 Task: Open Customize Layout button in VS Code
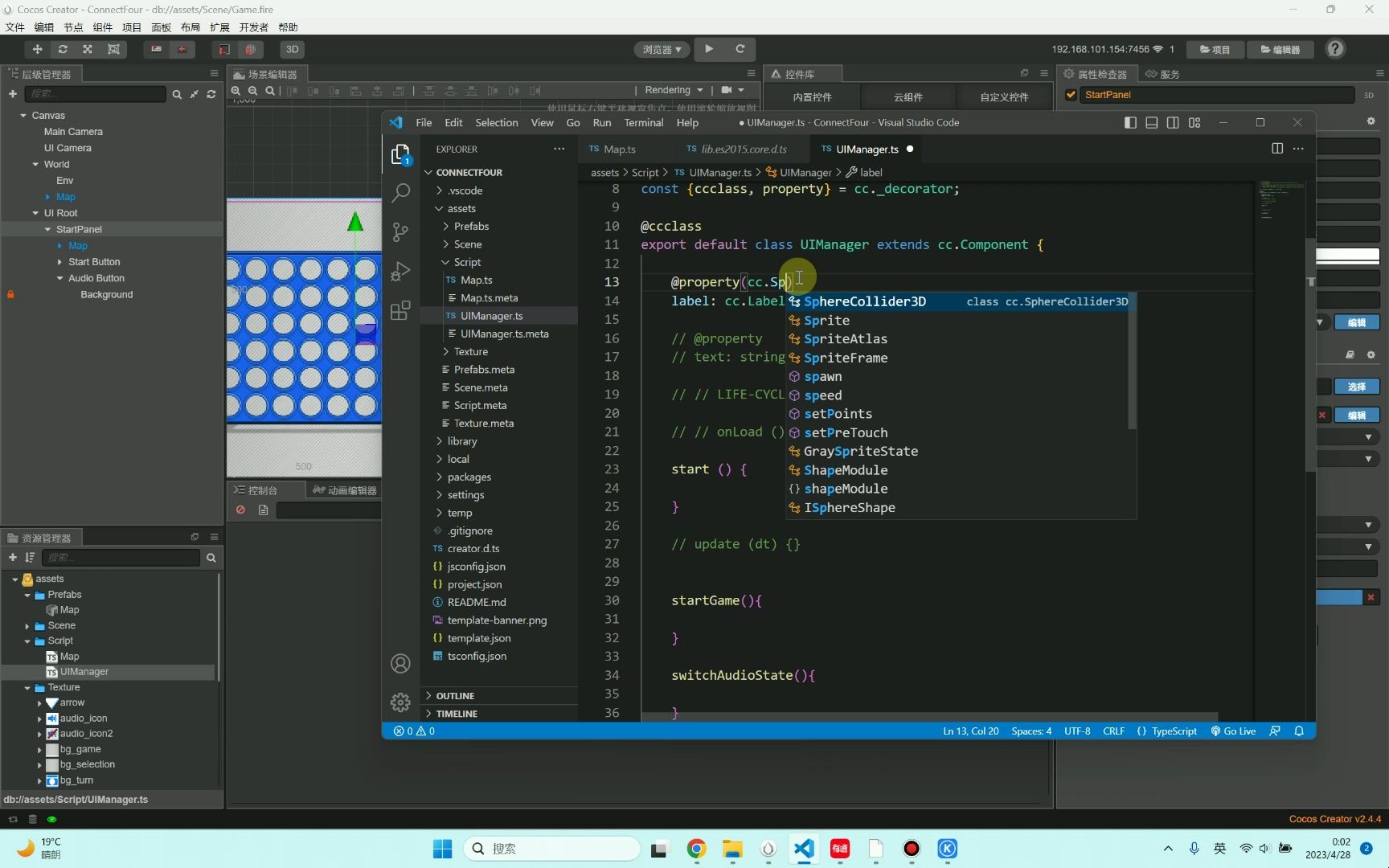(x=1194, y=122)
